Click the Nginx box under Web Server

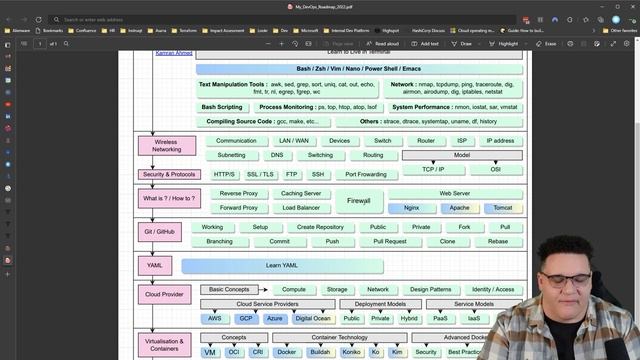click(411, 208)
